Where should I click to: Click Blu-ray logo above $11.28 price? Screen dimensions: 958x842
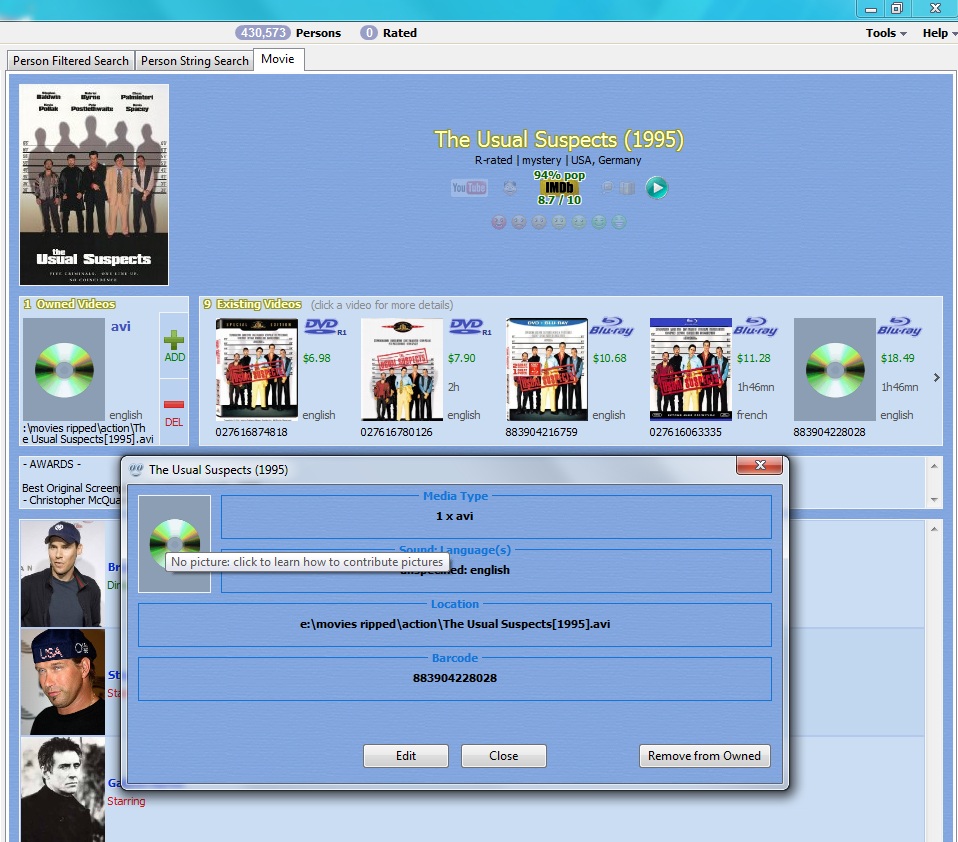click(756, 326)
